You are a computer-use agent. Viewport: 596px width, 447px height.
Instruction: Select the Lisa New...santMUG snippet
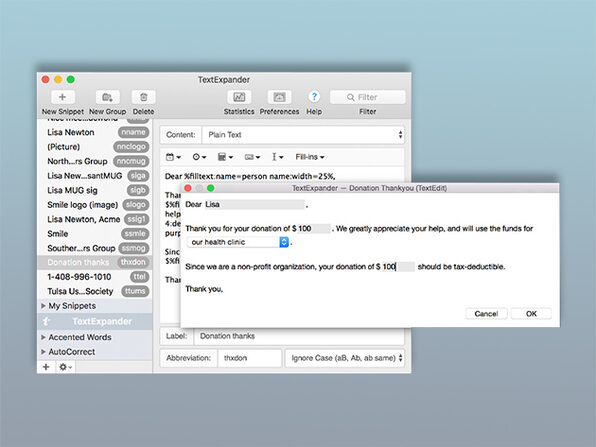pos(95,176)
